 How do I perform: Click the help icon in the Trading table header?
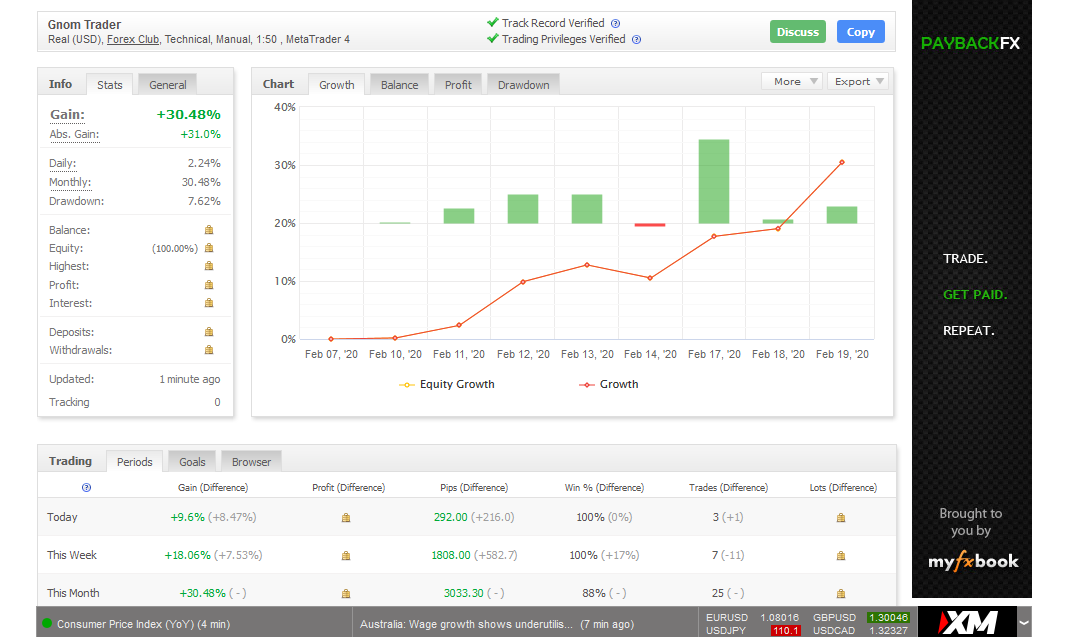pos(87,487)
